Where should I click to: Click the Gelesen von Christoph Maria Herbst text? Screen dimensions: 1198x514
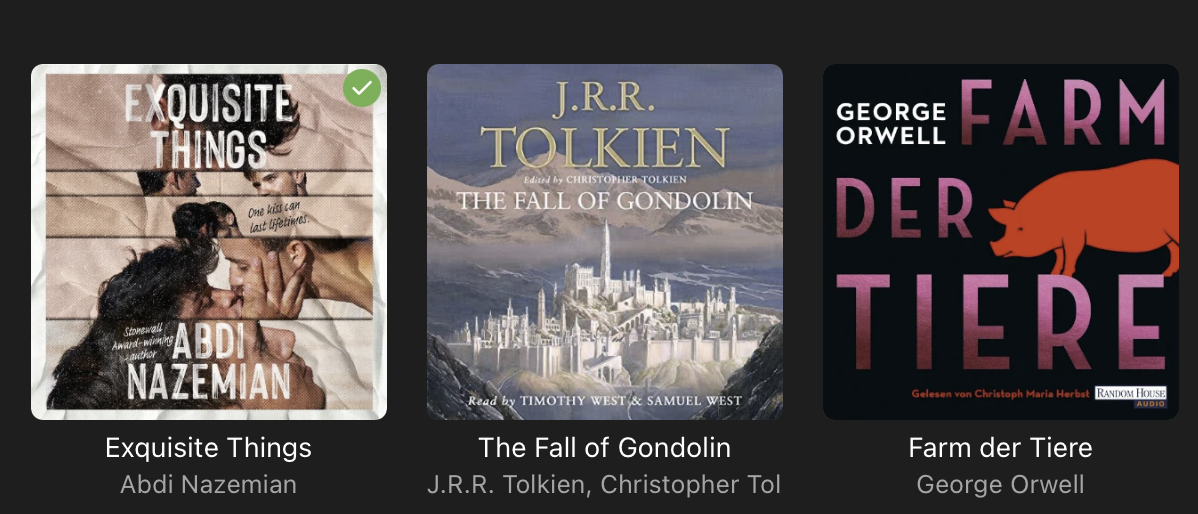click(1000, 394)
